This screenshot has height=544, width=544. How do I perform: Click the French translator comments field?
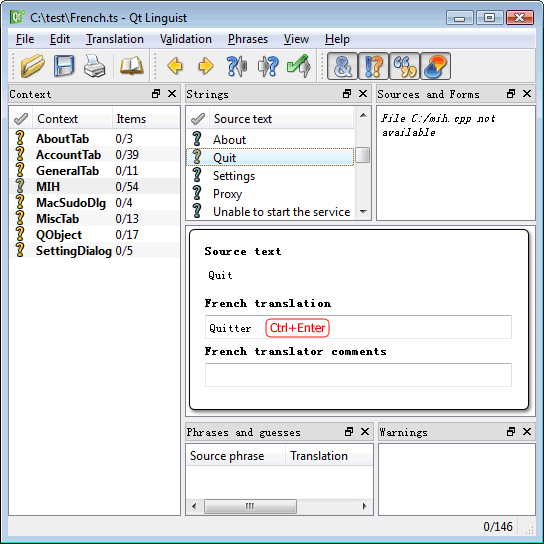(x=358, y=375)
